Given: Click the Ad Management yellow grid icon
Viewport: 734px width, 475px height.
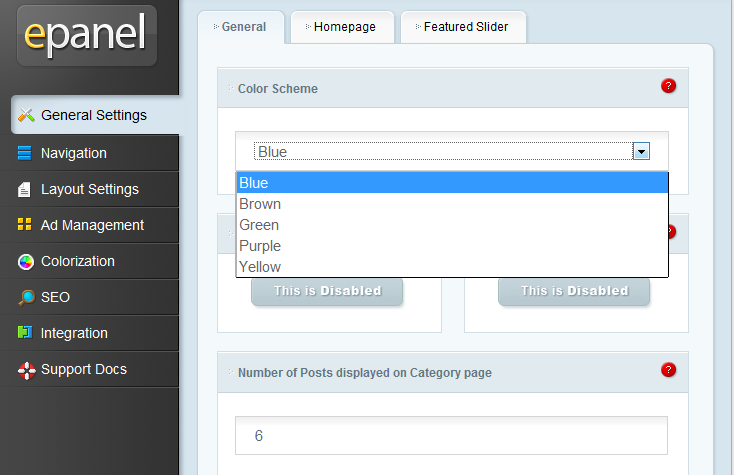Looking at the screenshot, I should 24,225.
